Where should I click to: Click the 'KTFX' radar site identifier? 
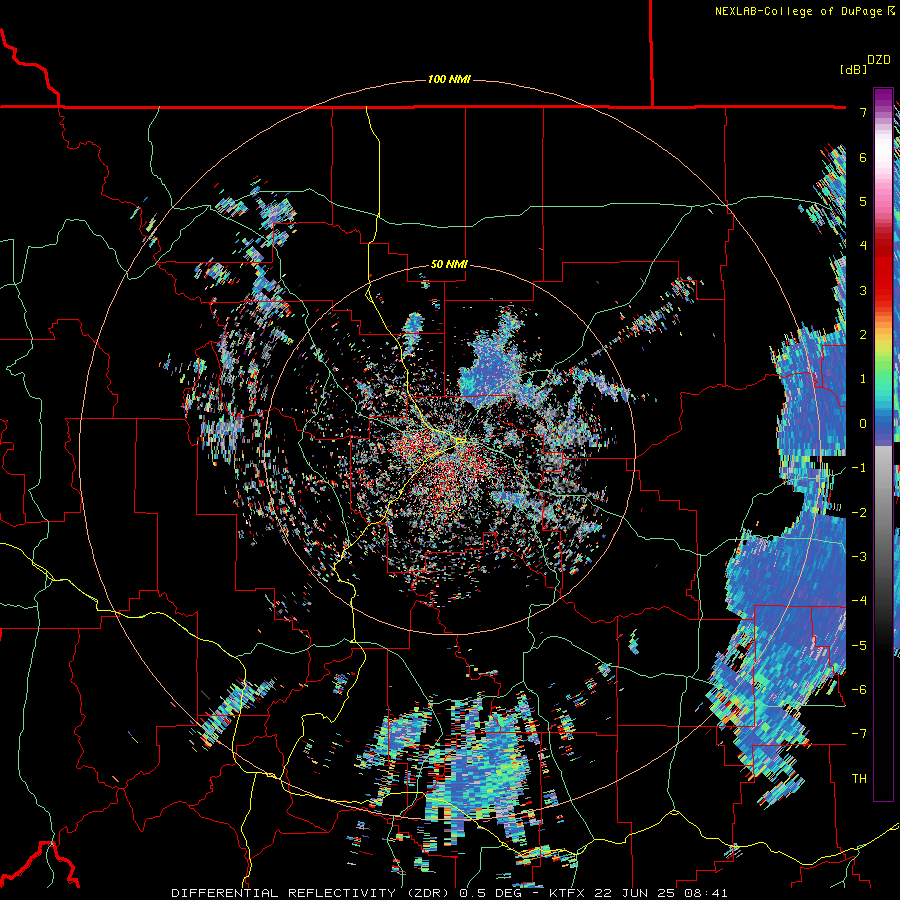point(566,893)
